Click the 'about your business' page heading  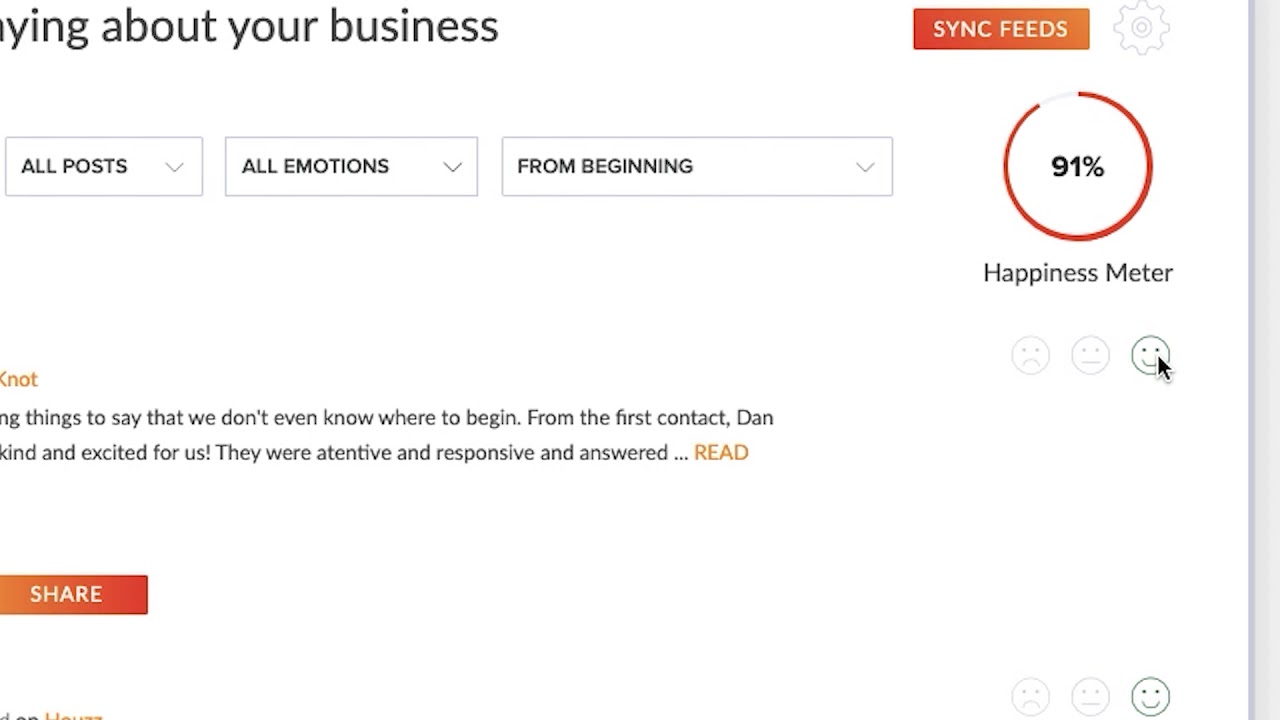pos(250,26)
